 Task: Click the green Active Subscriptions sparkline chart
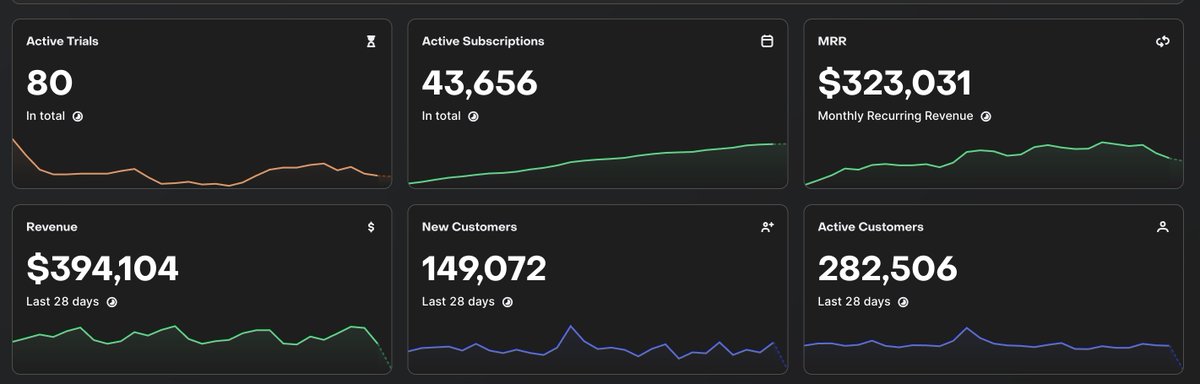[598, 164]
